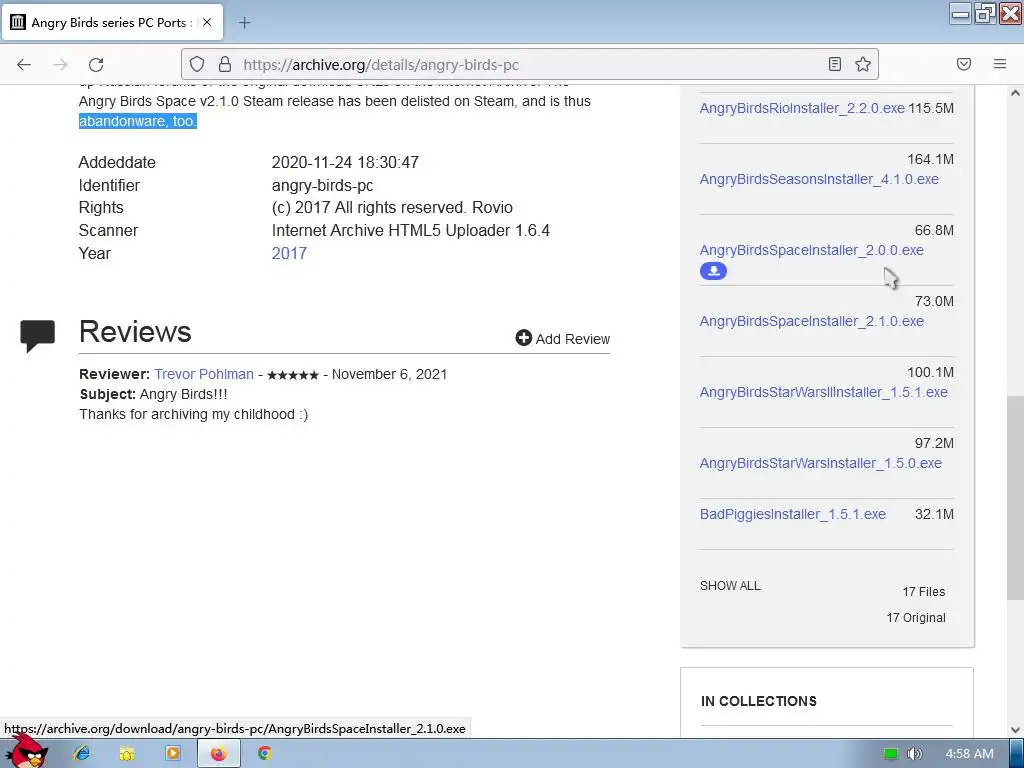Open a new tab with plus button
1024x768 pixels.
point(244,23)
